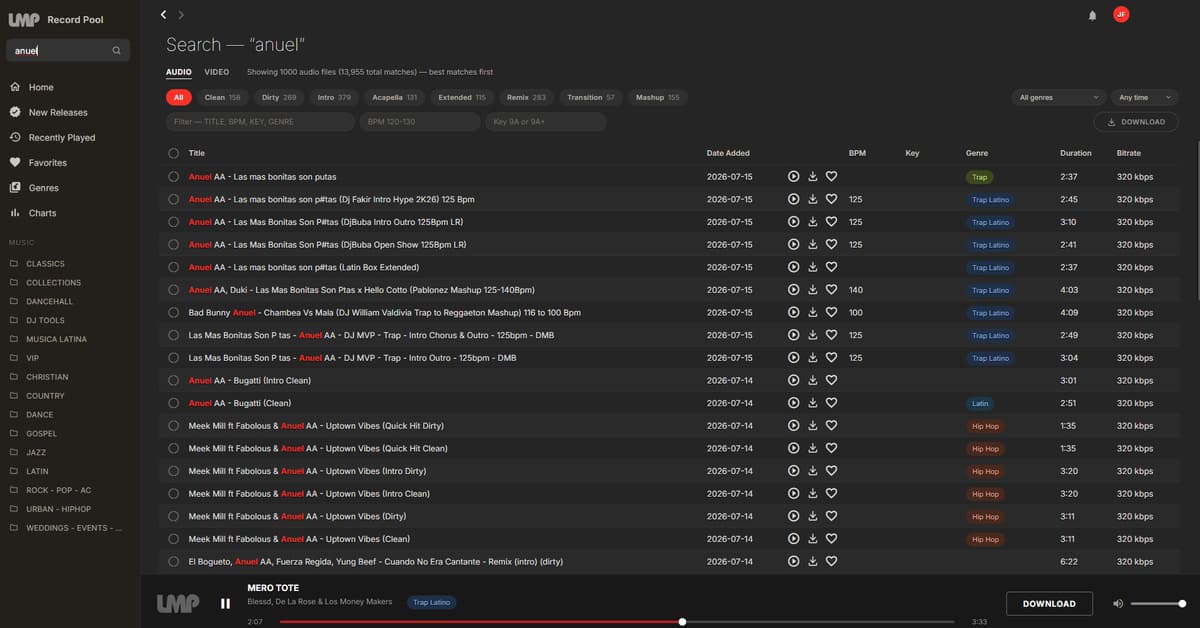
Task: Select the Bugatti (Intro Clean) row circle
Action: (174, 380)
